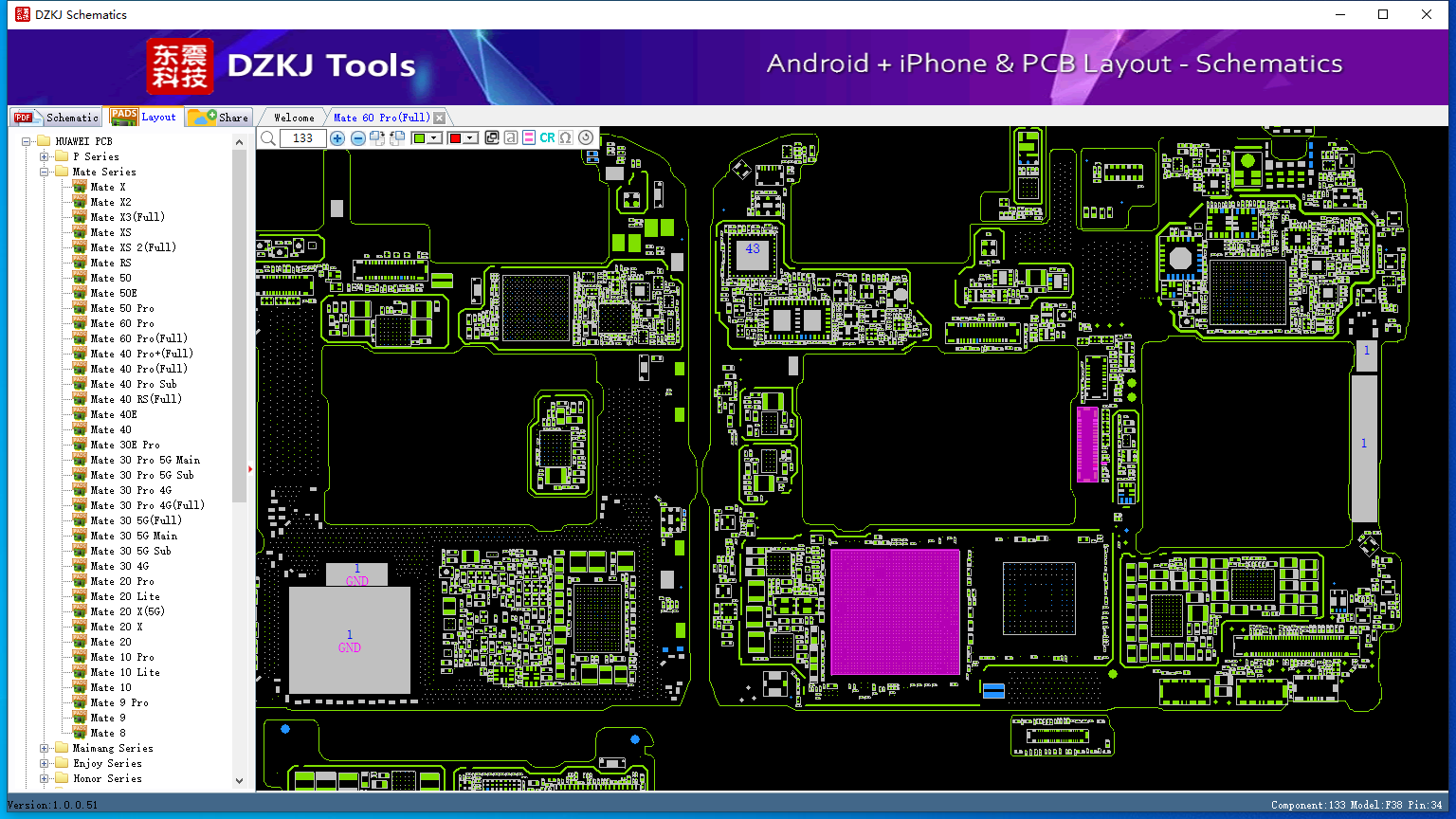Select the Mate Series folder label
The image size is (1456, 819).
click(x=104, y=173)
